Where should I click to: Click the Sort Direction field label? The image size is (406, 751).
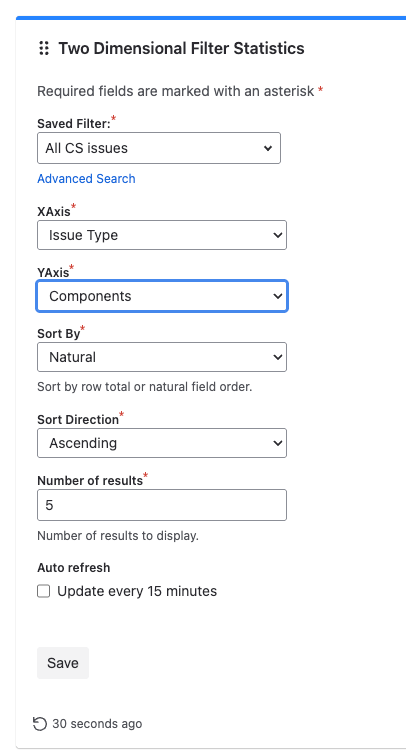(x=78, y=420)
